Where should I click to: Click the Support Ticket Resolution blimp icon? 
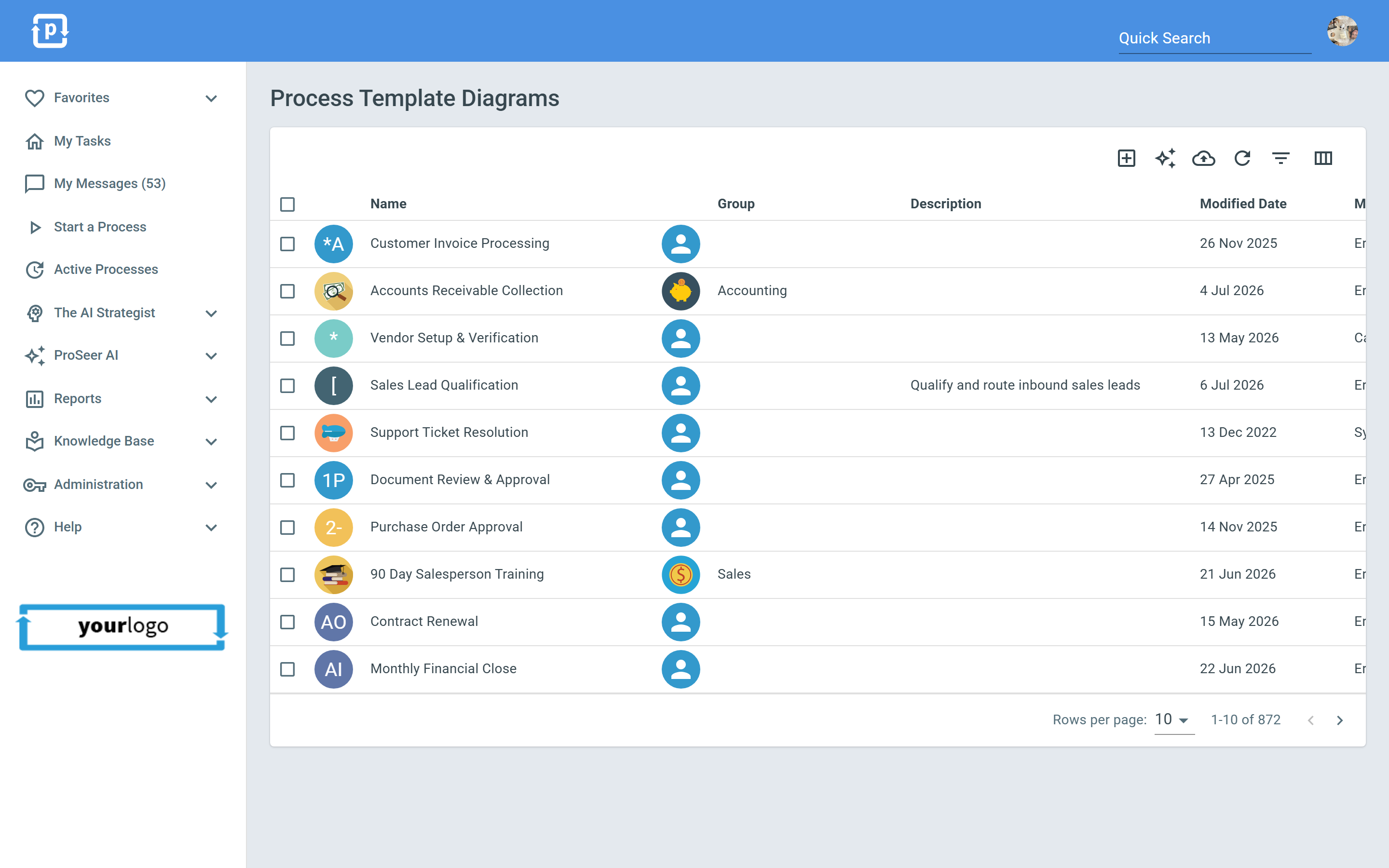[333, 433]
